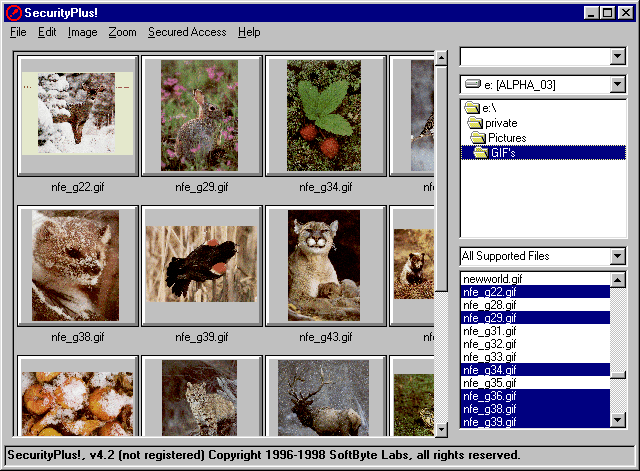The height and width of the screenshot is (471, 640).
Task: Close the SecurityPlus! window
Action: (626, 13)
